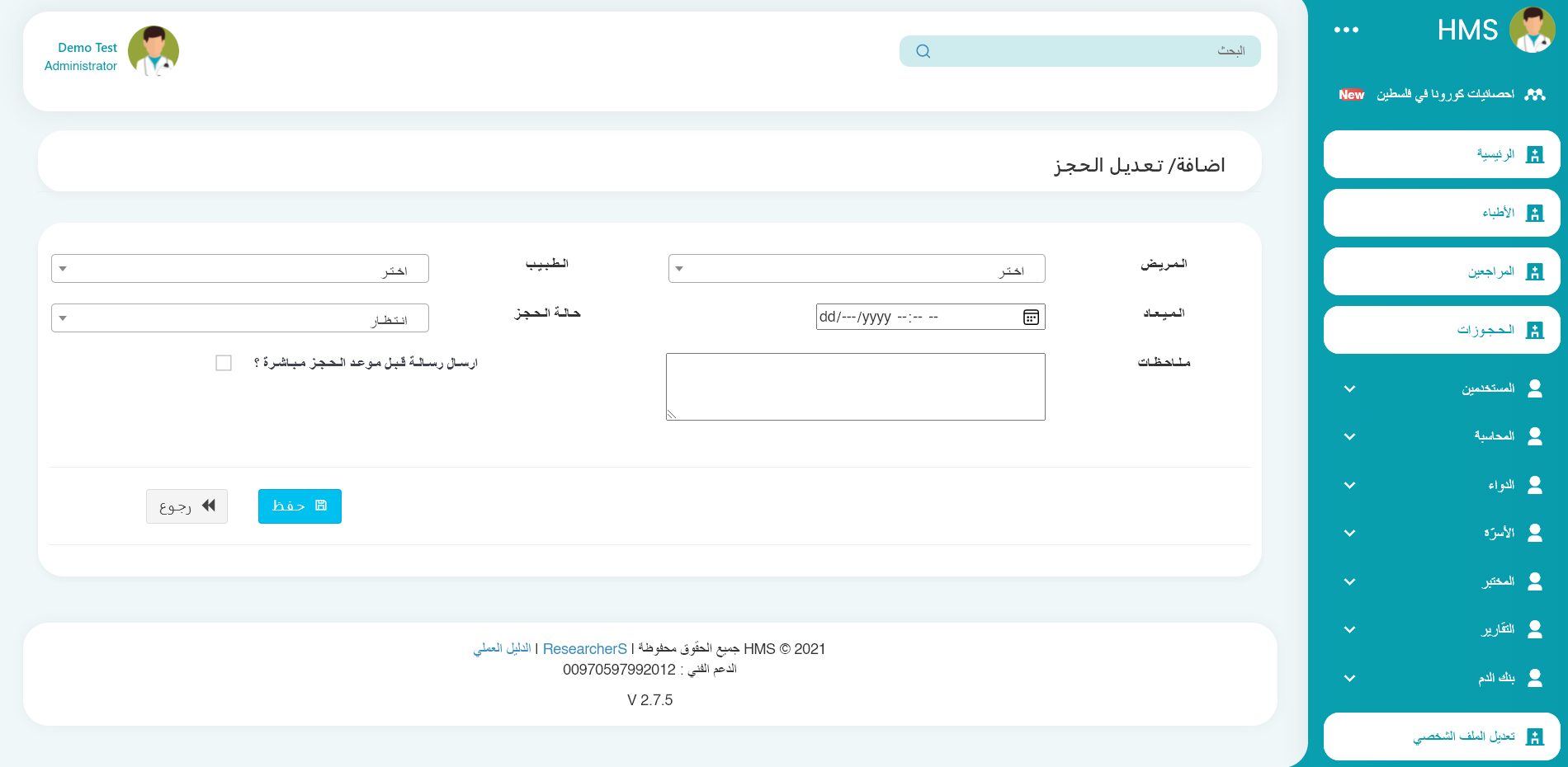This screenshot has width=1568, height=767.
Task: Click the Corona statistics icon in sidebar
Action: pyautogui.click(x=1535, y=95)
